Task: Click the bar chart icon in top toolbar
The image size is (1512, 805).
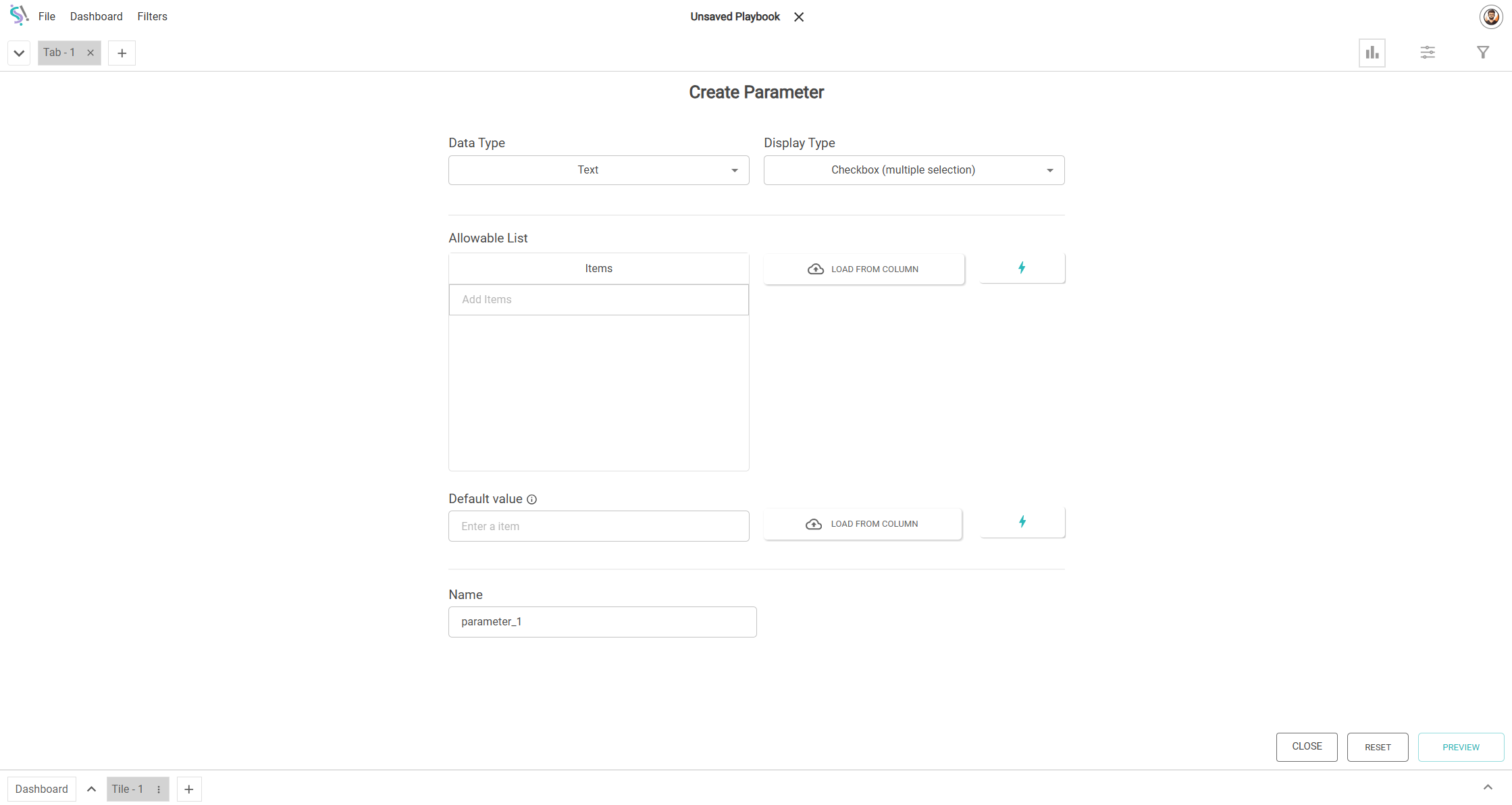Action: point(1372,53)
